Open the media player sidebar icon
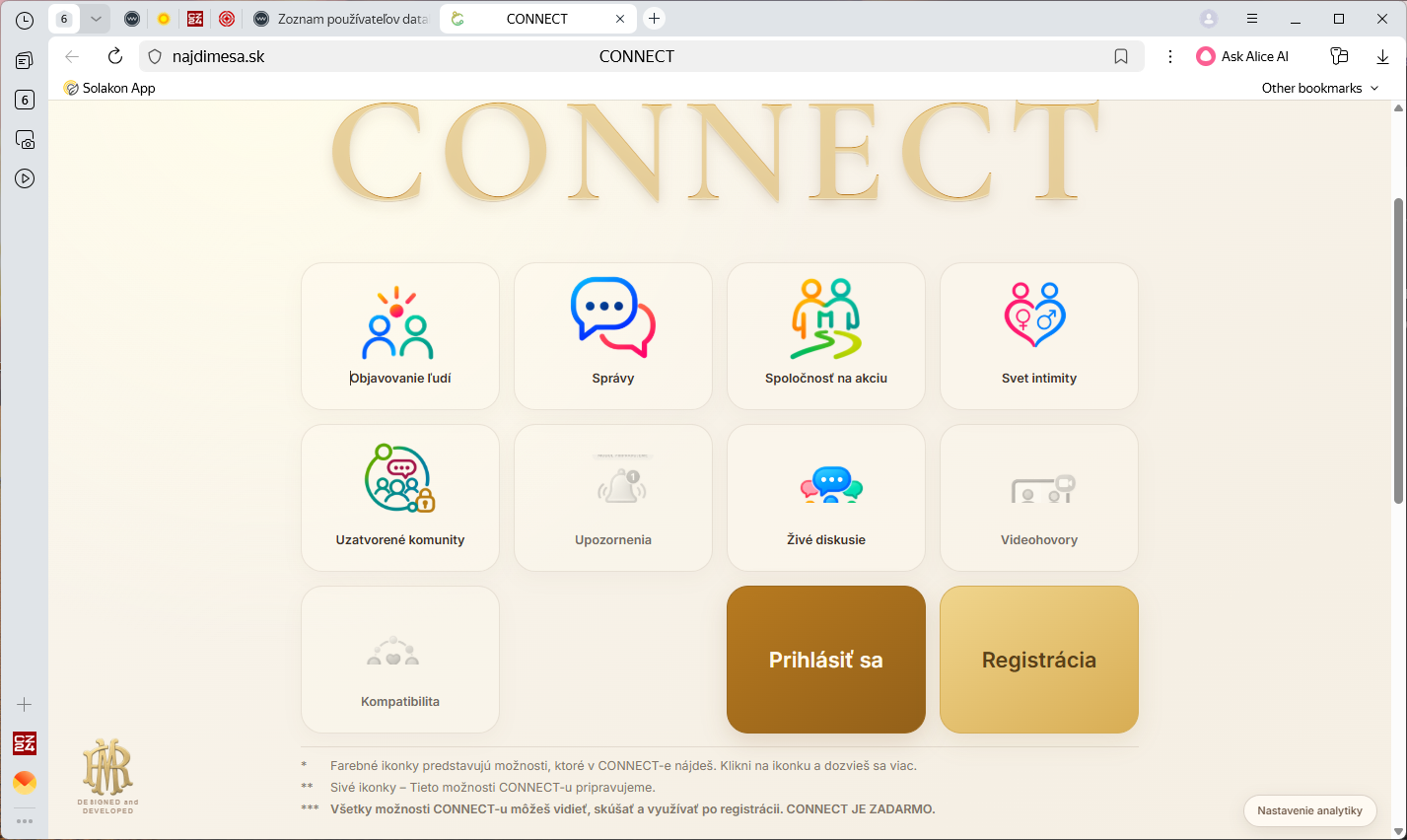Screen dimensions: 1407x840 point(25,178)
